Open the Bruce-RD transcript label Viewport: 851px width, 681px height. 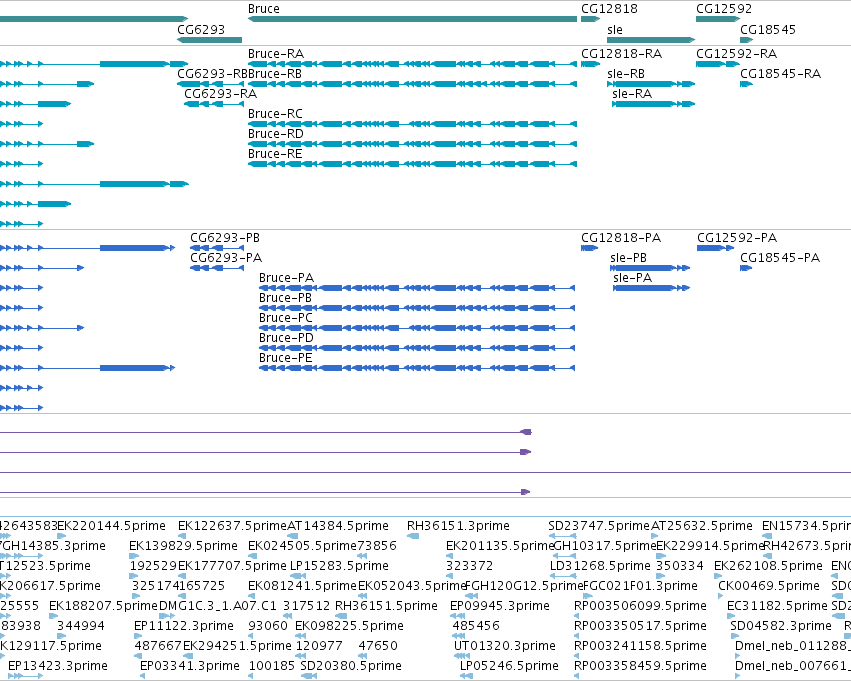276,134
